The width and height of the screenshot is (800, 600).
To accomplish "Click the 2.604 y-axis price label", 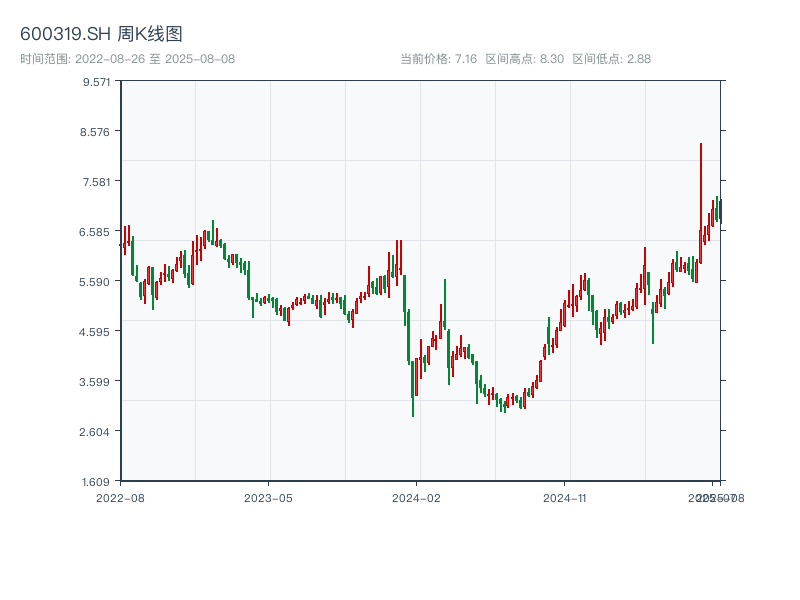I will (x=97, y=432).
